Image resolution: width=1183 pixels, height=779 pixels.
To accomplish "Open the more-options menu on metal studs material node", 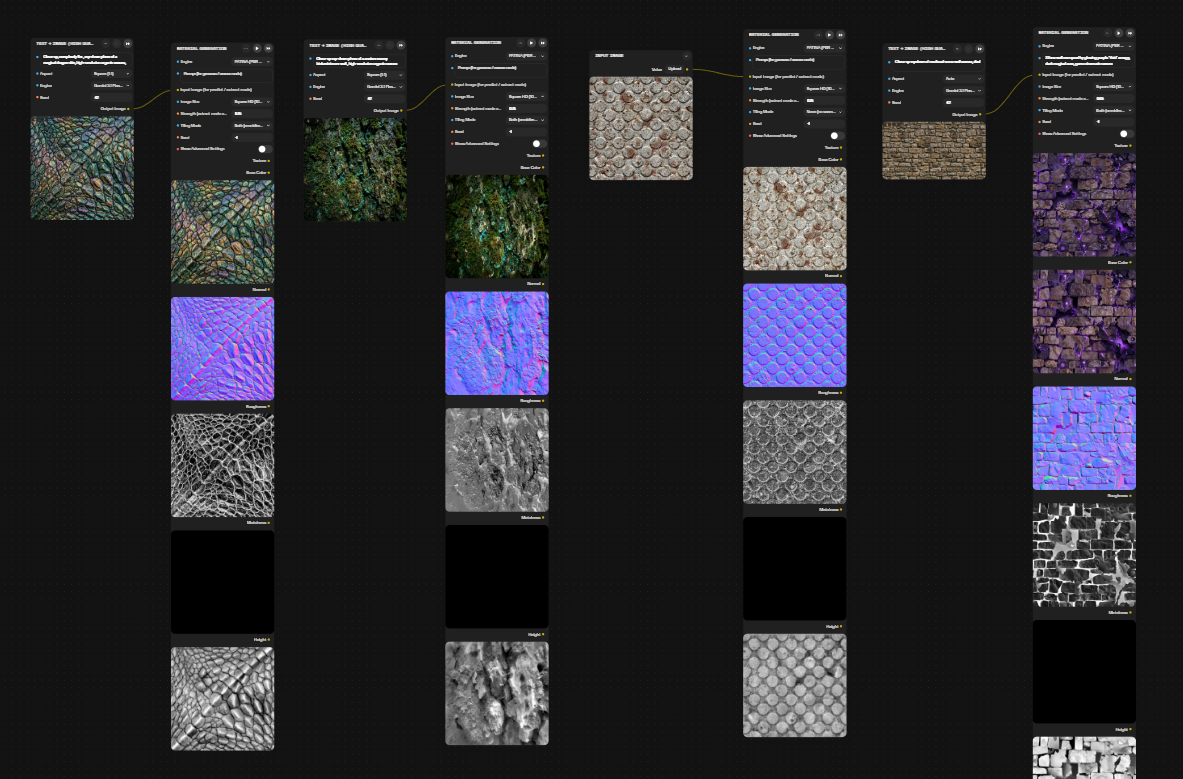I will point(818,35).
